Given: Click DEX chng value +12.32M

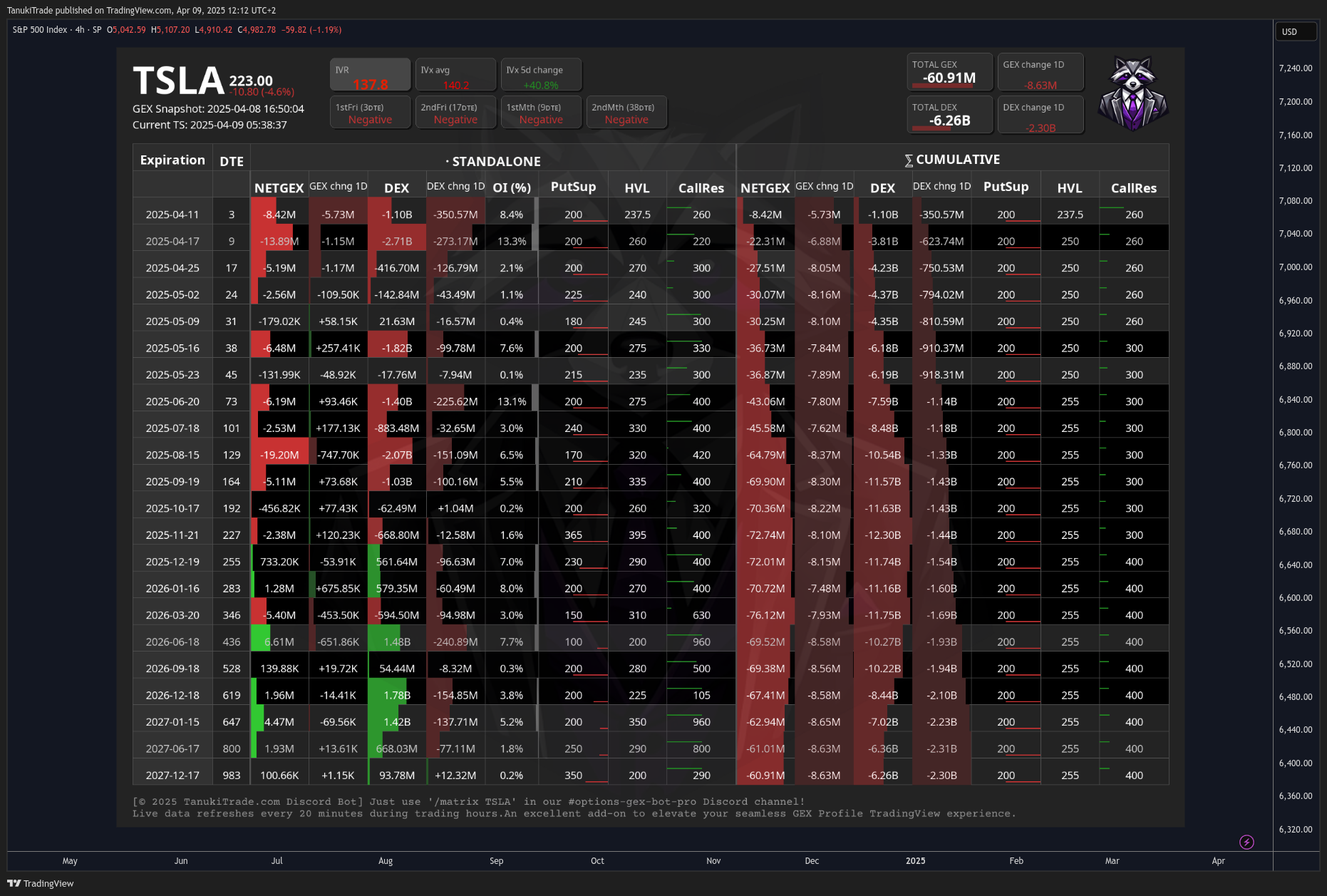Looking at the screenshot, I should pyautogui.click(x=455, y=775).
